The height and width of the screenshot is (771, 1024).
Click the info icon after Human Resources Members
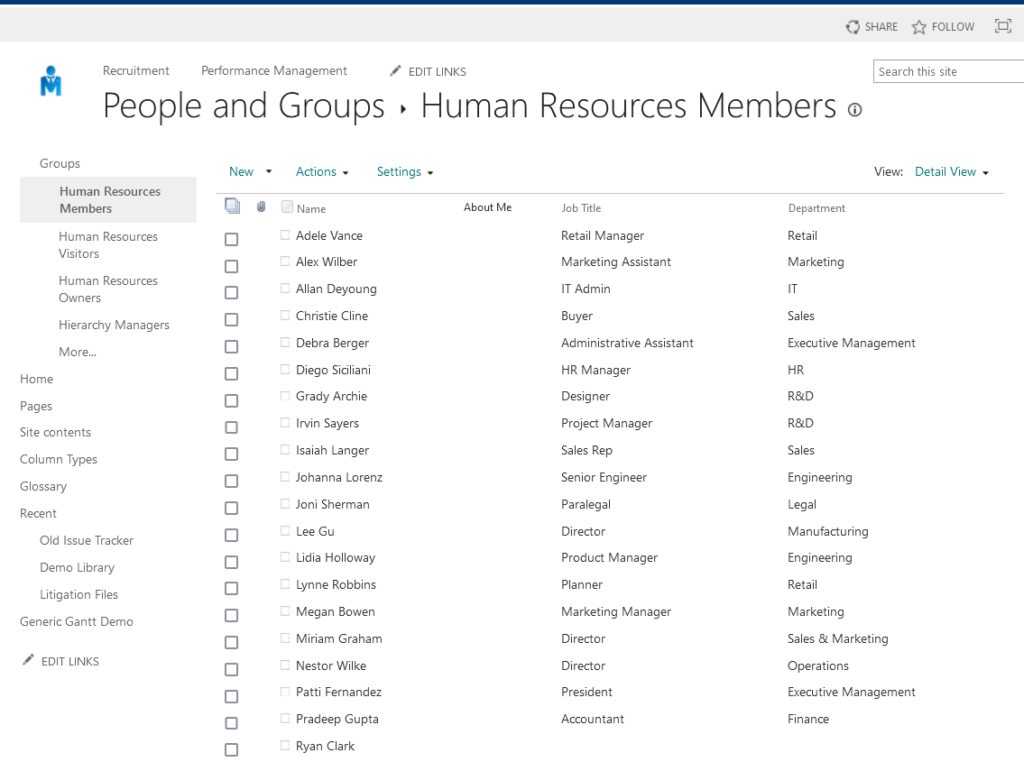tap(854, 110)
